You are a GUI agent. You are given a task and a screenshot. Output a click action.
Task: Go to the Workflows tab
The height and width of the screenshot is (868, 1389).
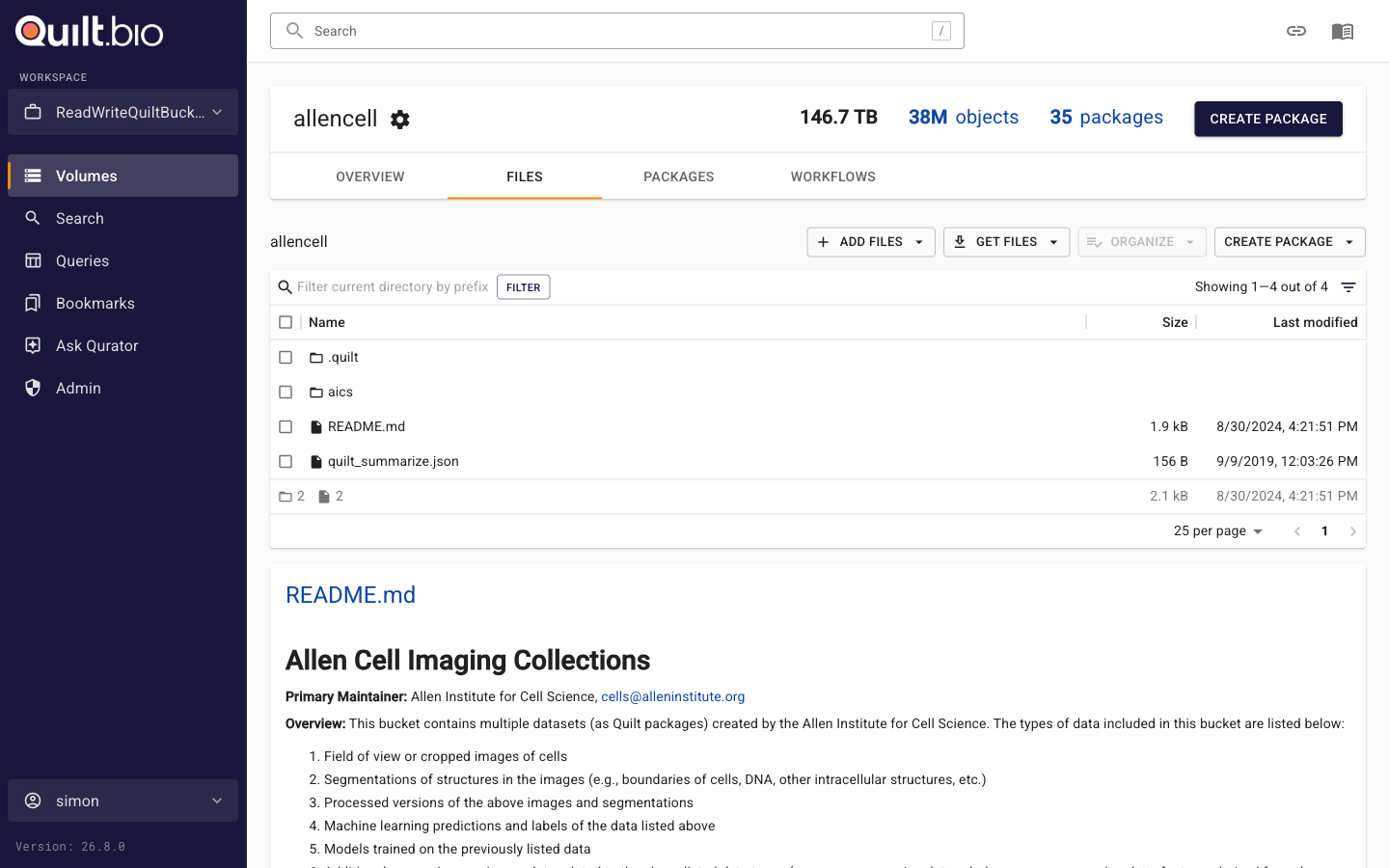(x=833, y=176)
